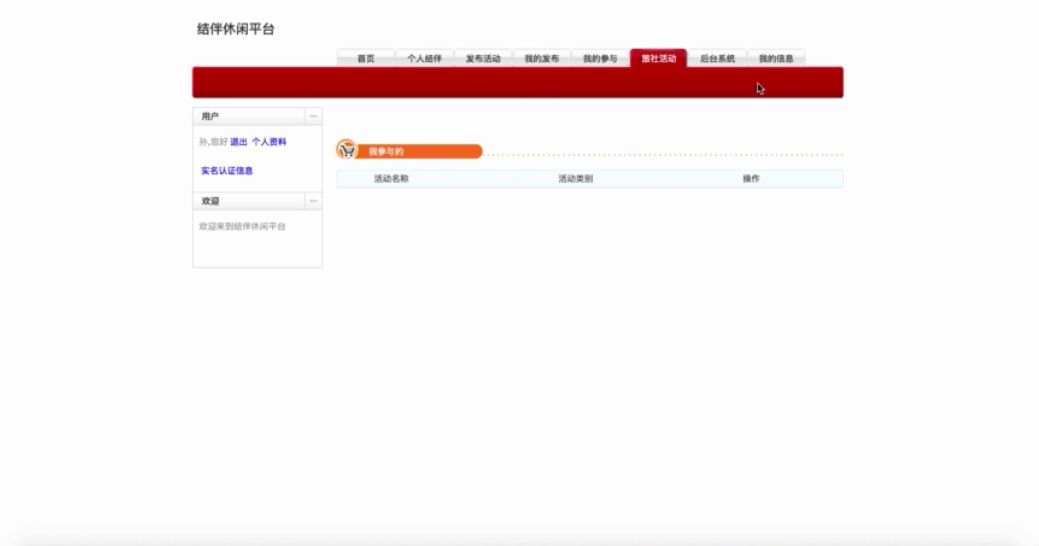Click the 活动名称 column header
1039x546 pixels.
tap(391, 179)
